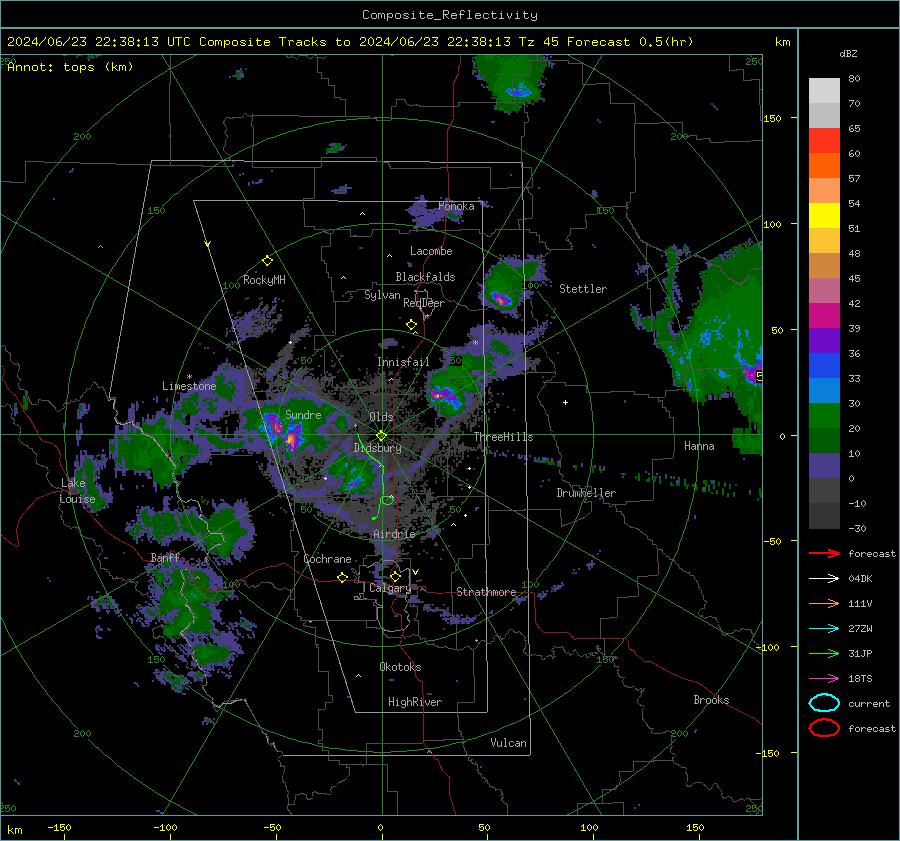Click the Calgary city label

390,588
